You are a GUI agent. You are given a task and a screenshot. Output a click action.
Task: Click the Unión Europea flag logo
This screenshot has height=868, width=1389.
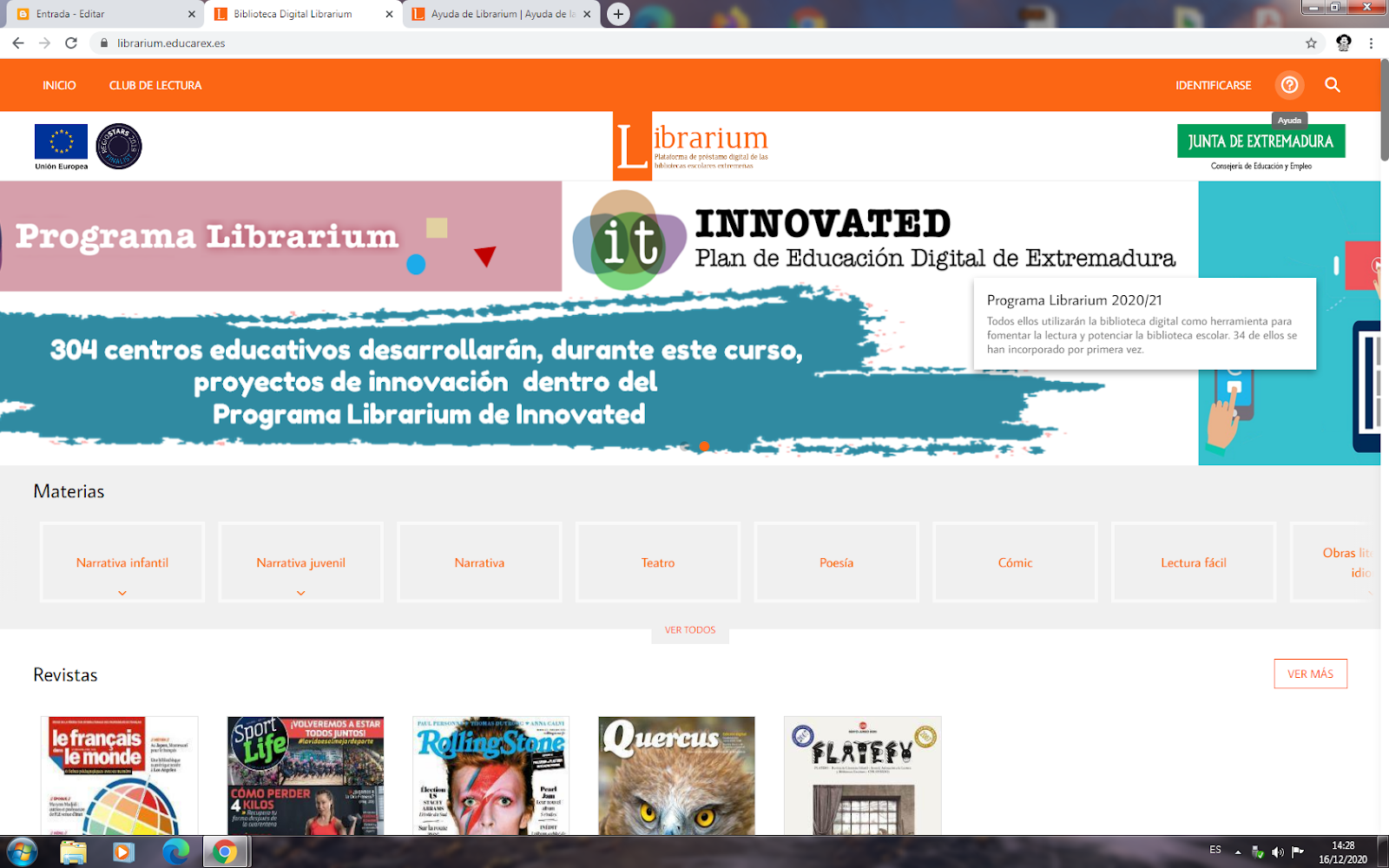pyautogui.click(x=61, y=147)
